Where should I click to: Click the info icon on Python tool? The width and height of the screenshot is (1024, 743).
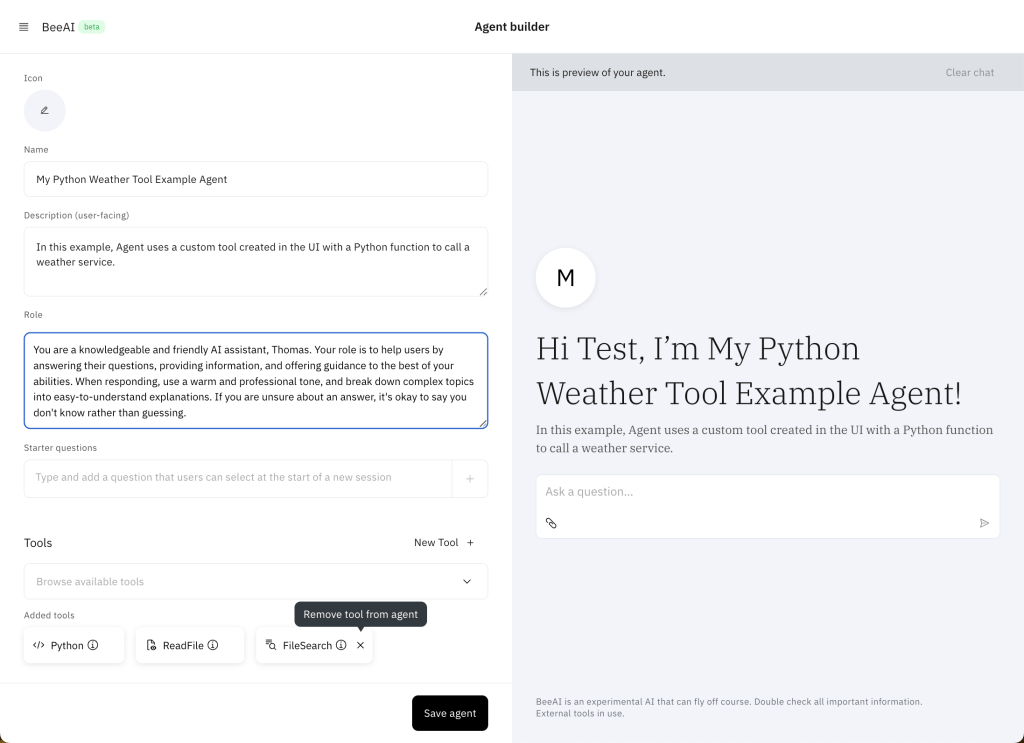click(x=93, y=645)
